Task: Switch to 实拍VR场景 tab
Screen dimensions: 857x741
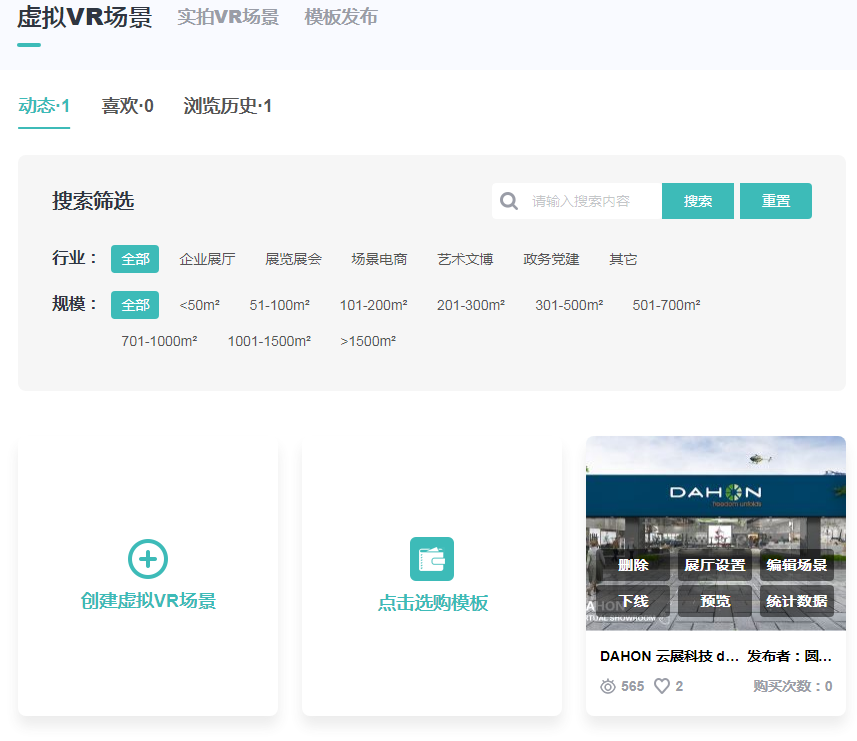Action: (228, 17)
